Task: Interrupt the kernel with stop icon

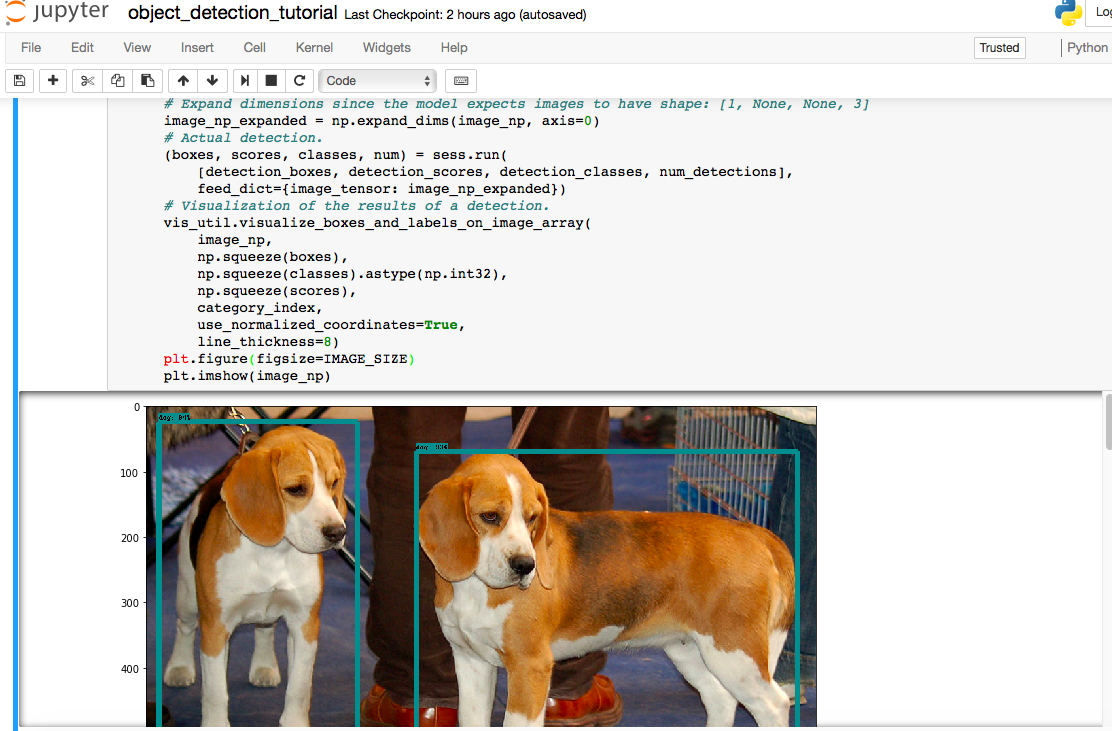Action: click(x=271, y=81)
